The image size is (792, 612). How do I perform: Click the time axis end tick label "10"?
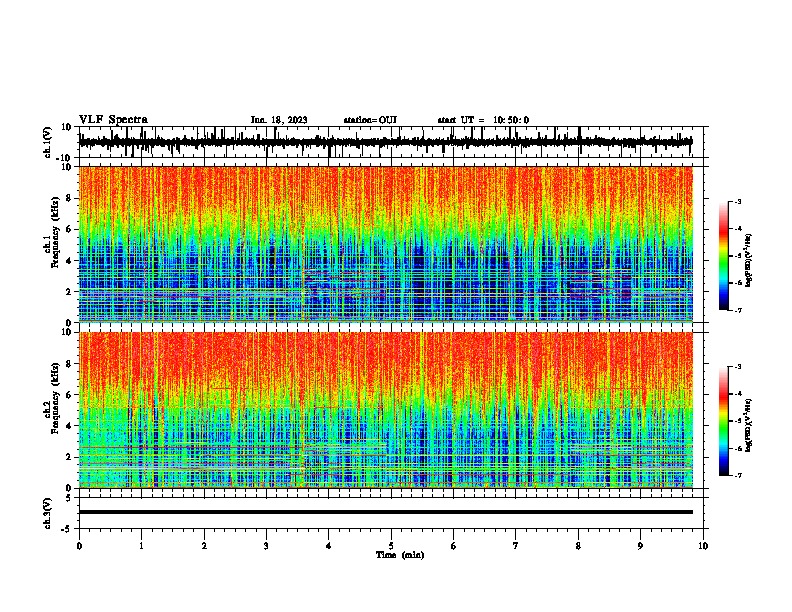pyautogui.click(x=703, y=546)
